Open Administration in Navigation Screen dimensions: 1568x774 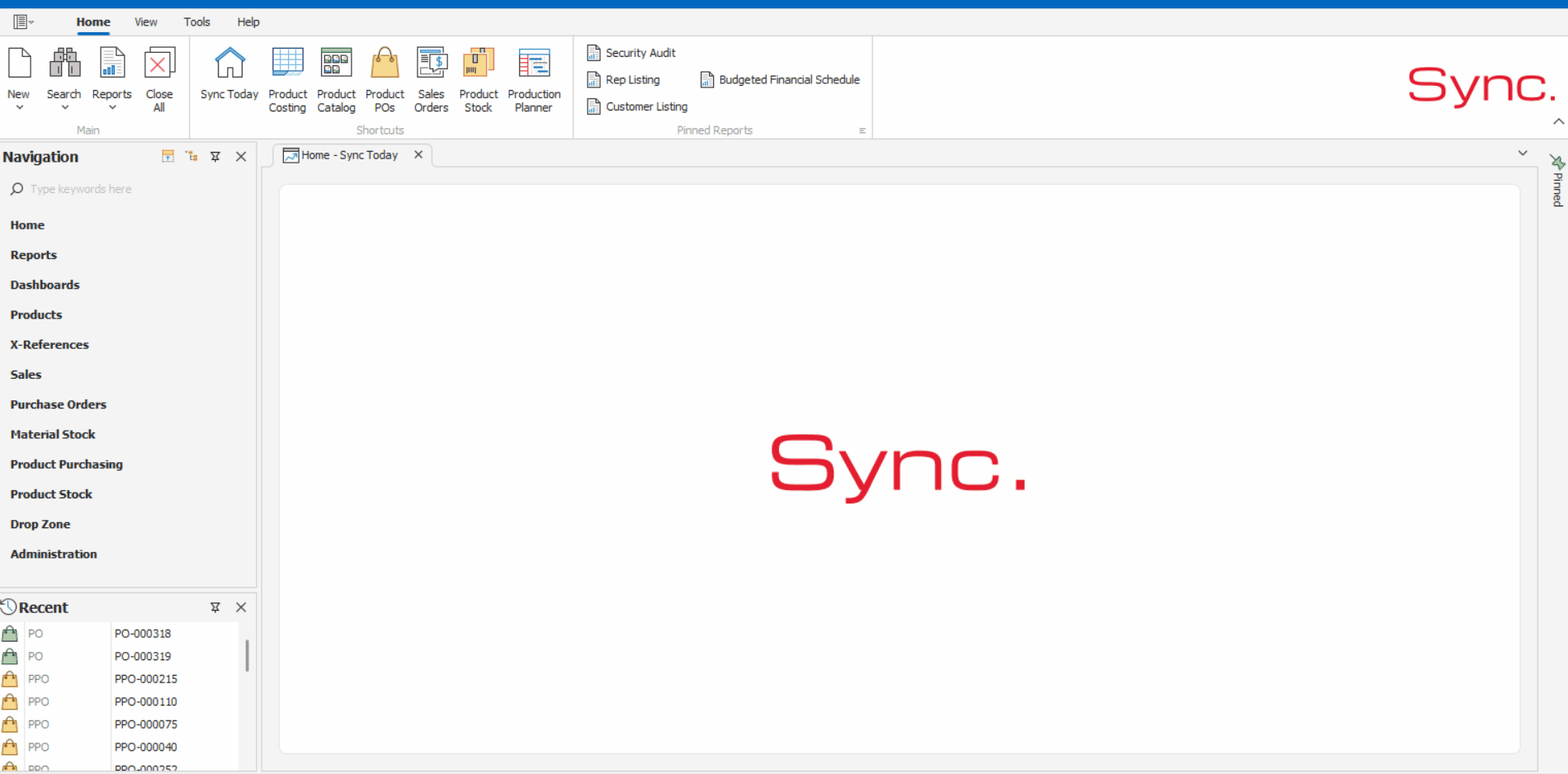(54, 555)
